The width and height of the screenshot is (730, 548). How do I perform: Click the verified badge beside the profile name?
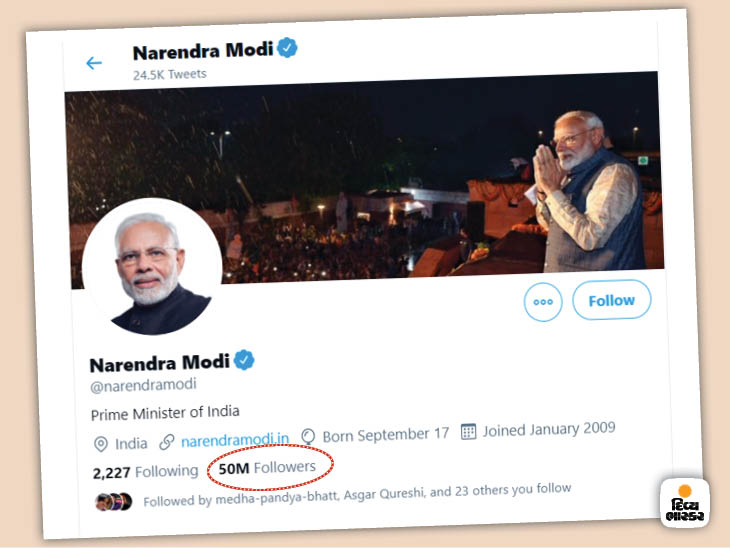(x=244, y=360)
